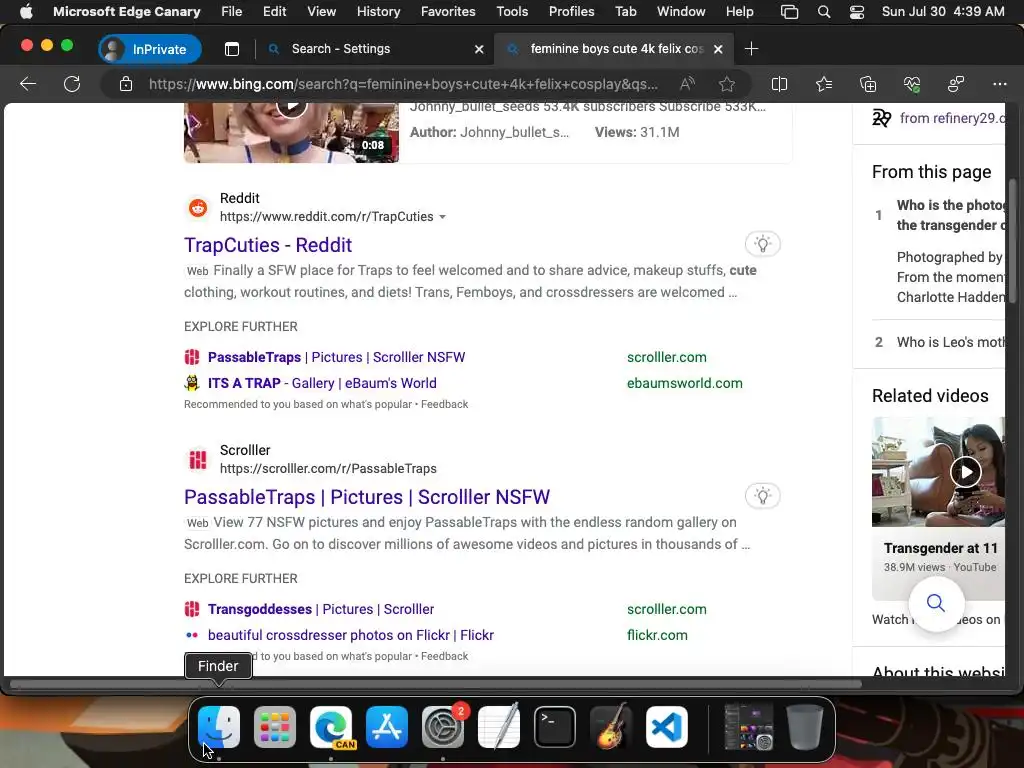Open macOS Control Center icon
Viewport: 1024px width, 768px height.
tap(856, 12)
